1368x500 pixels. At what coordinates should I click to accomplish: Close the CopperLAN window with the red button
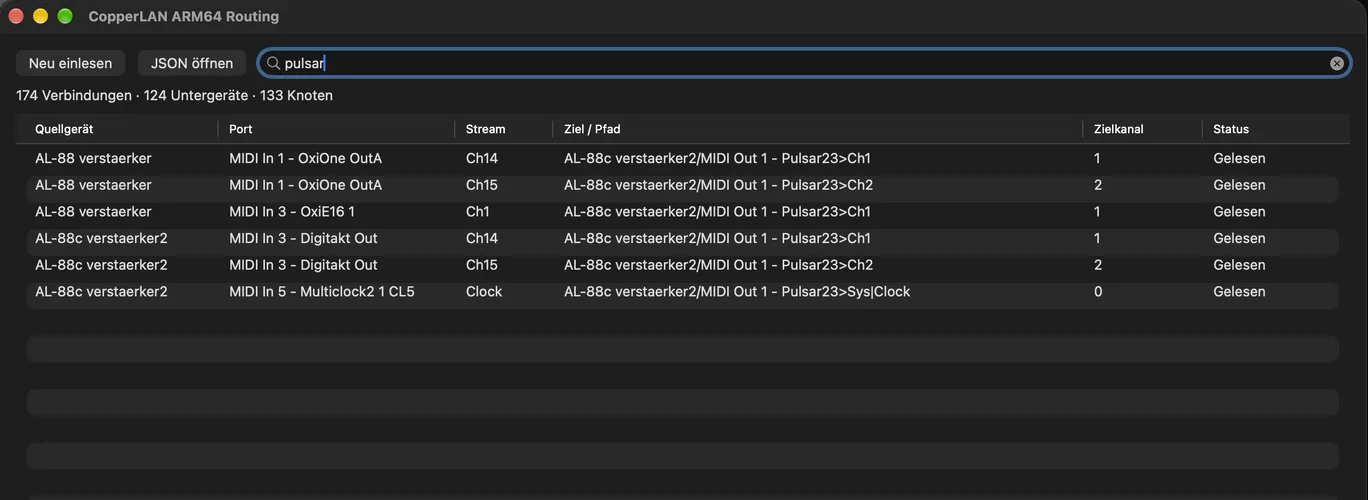point(16,16)
